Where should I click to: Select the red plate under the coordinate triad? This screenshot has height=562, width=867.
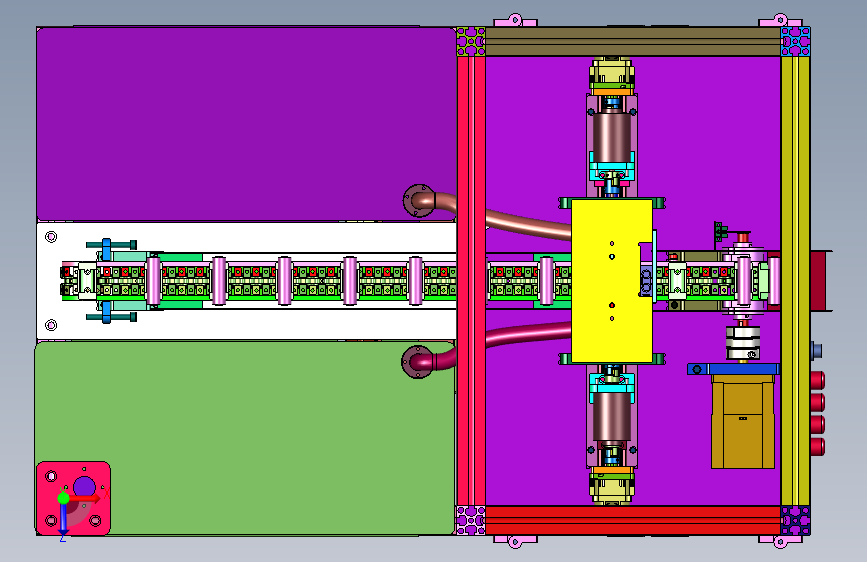click(74, 498)
